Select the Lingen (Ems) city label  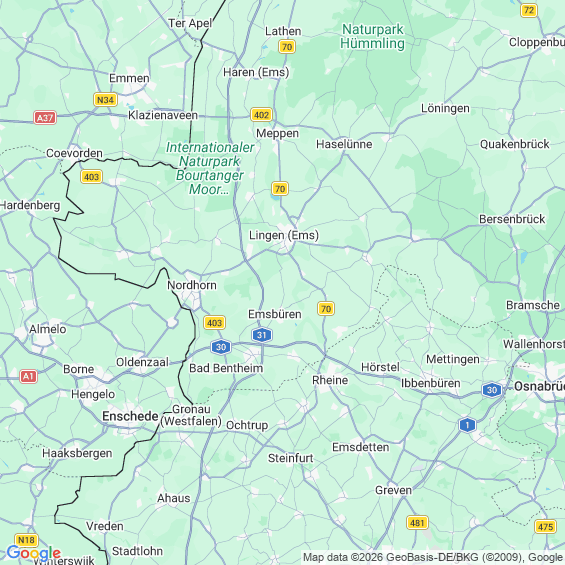point(284,235)
